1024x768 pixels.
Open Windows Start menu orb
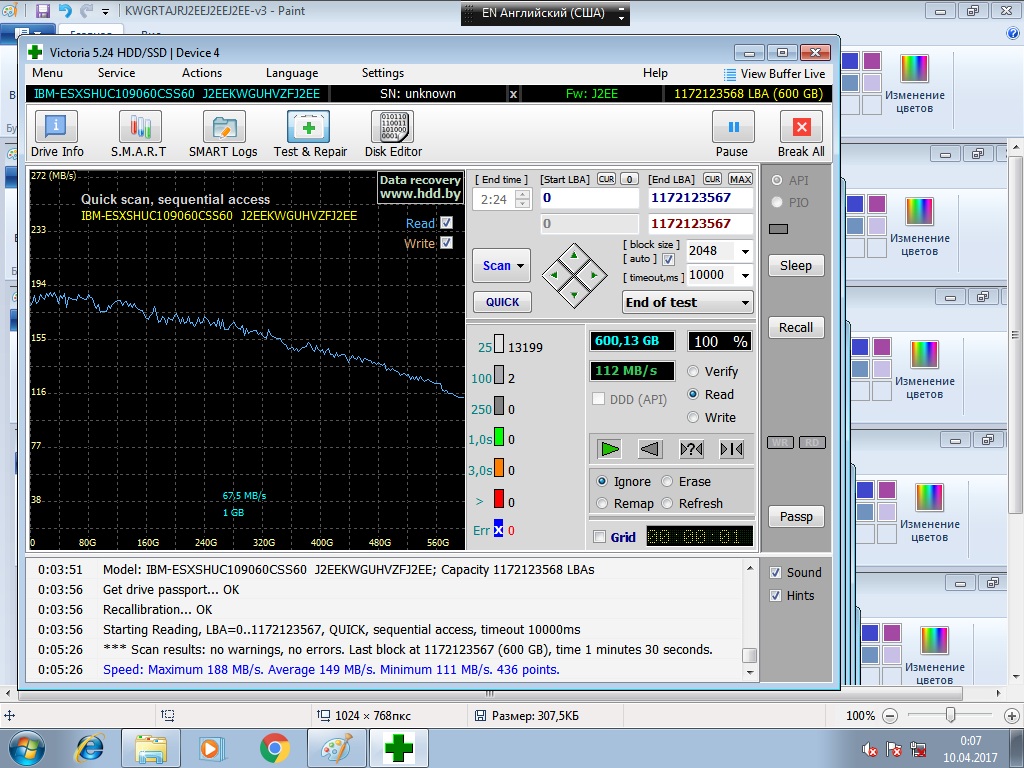(x=25, y=748)
